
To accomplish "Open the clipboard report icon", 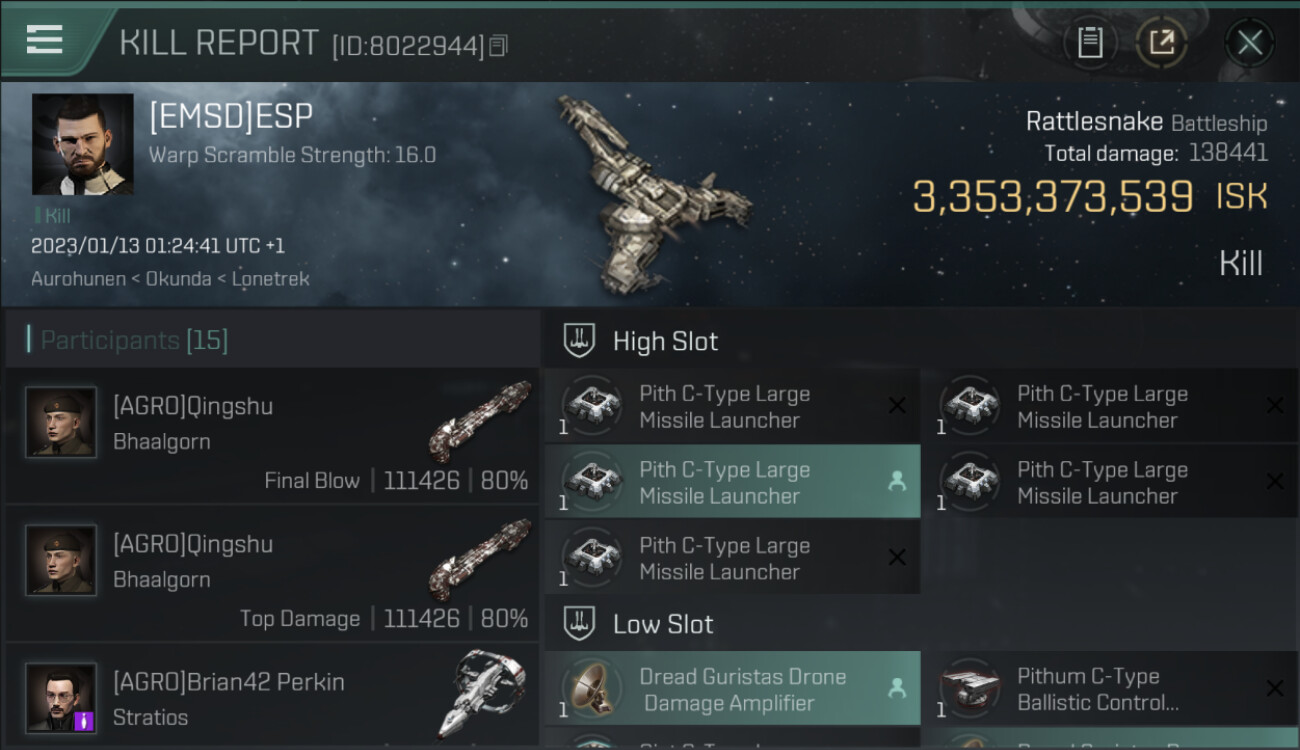I will click(x=1090, y=42).
